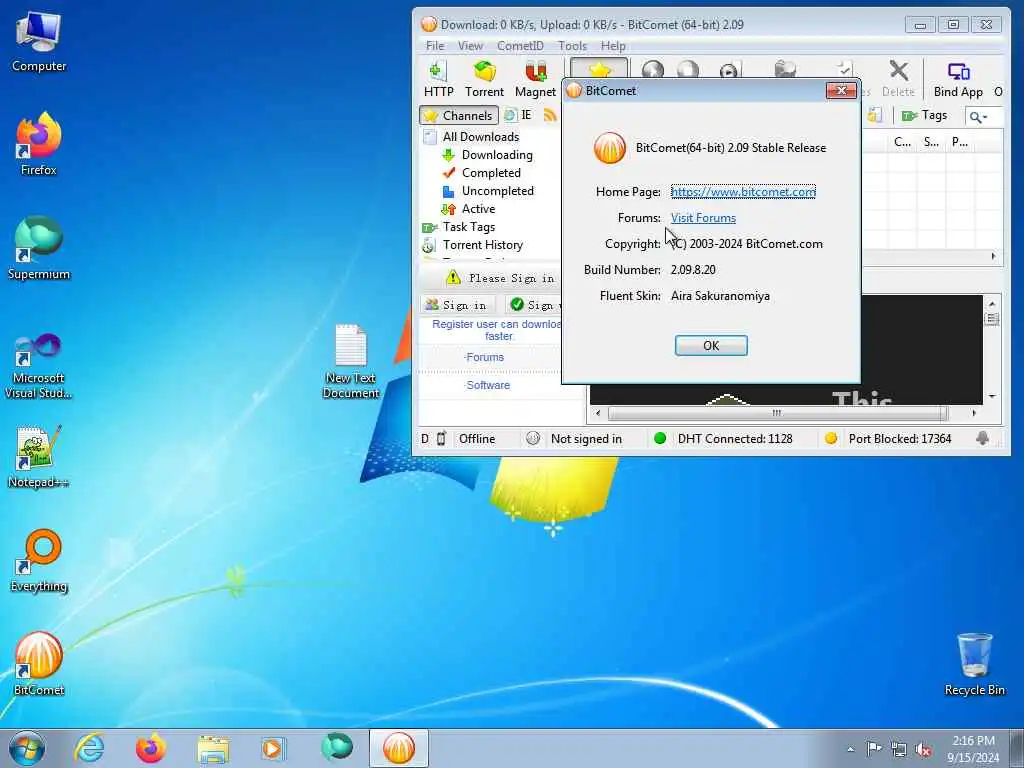
Task: Click the green DHT Connected indicator
Action: tap(660, 439)
